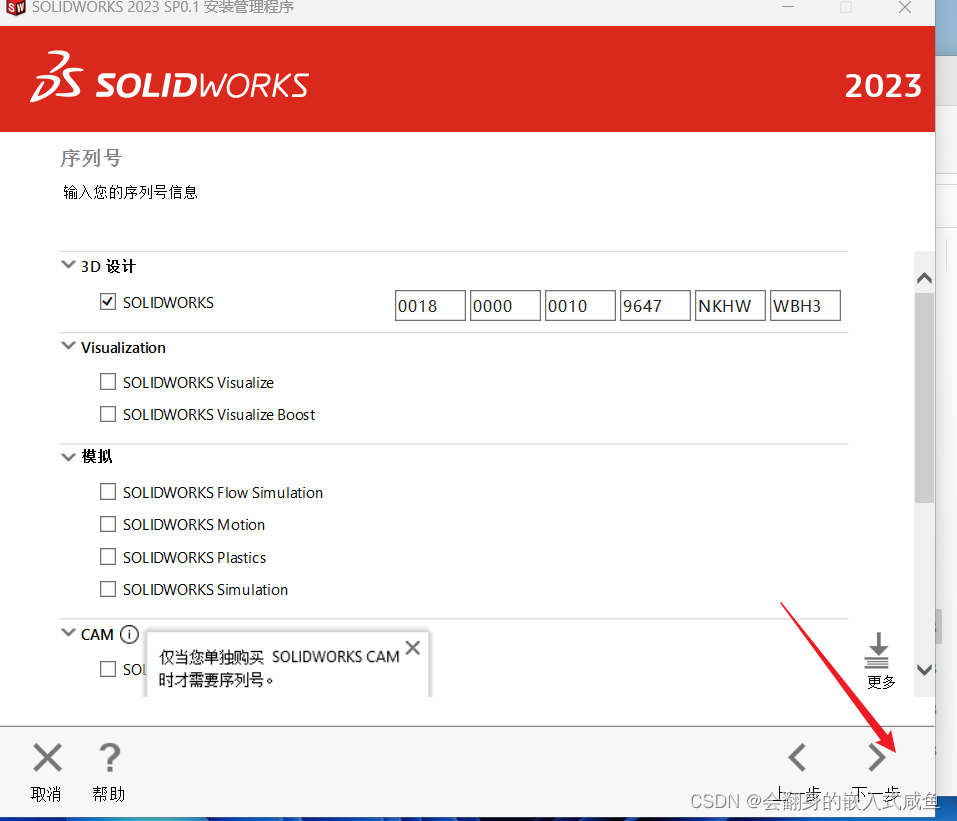Click serial field containing 0000
Screen dimensions: 957x821
tap(505, 305)
